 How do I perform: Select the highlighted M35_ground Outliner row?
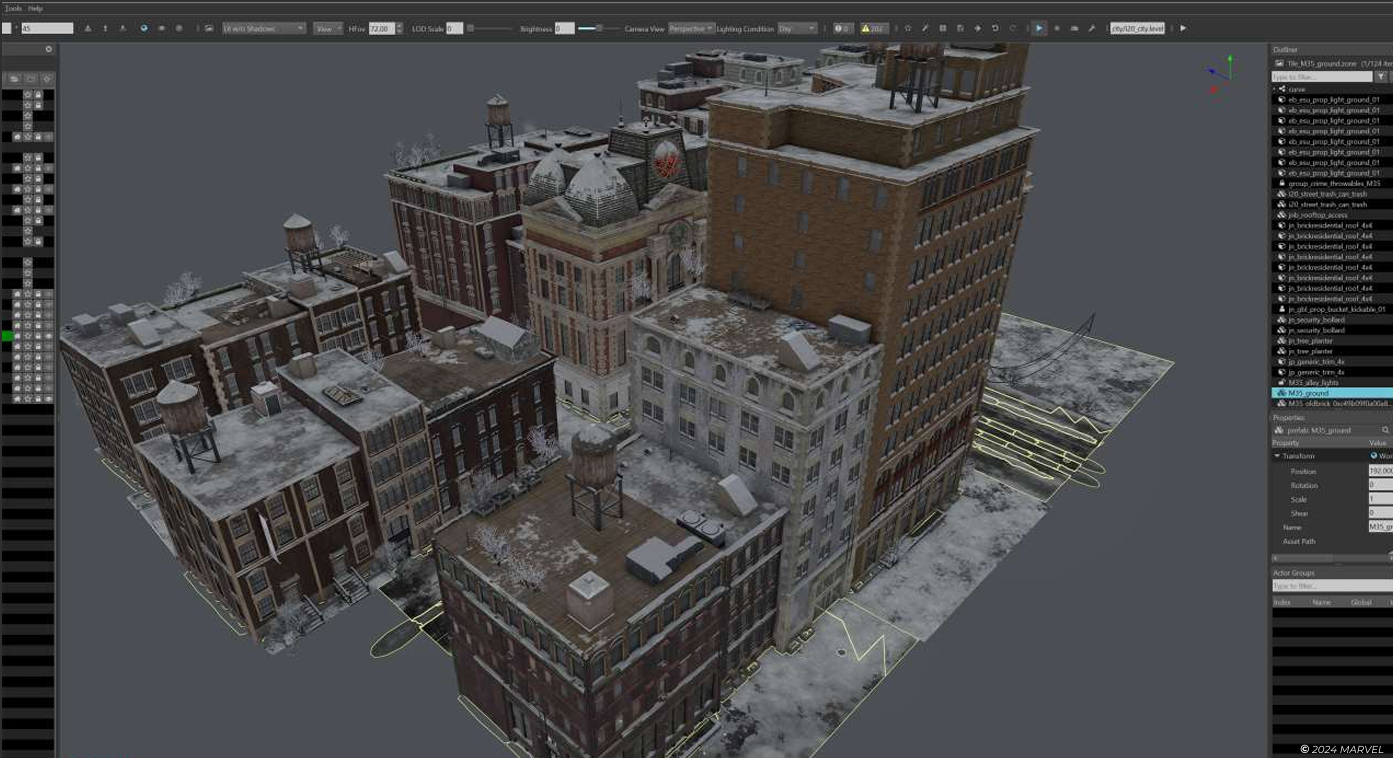1332,394
